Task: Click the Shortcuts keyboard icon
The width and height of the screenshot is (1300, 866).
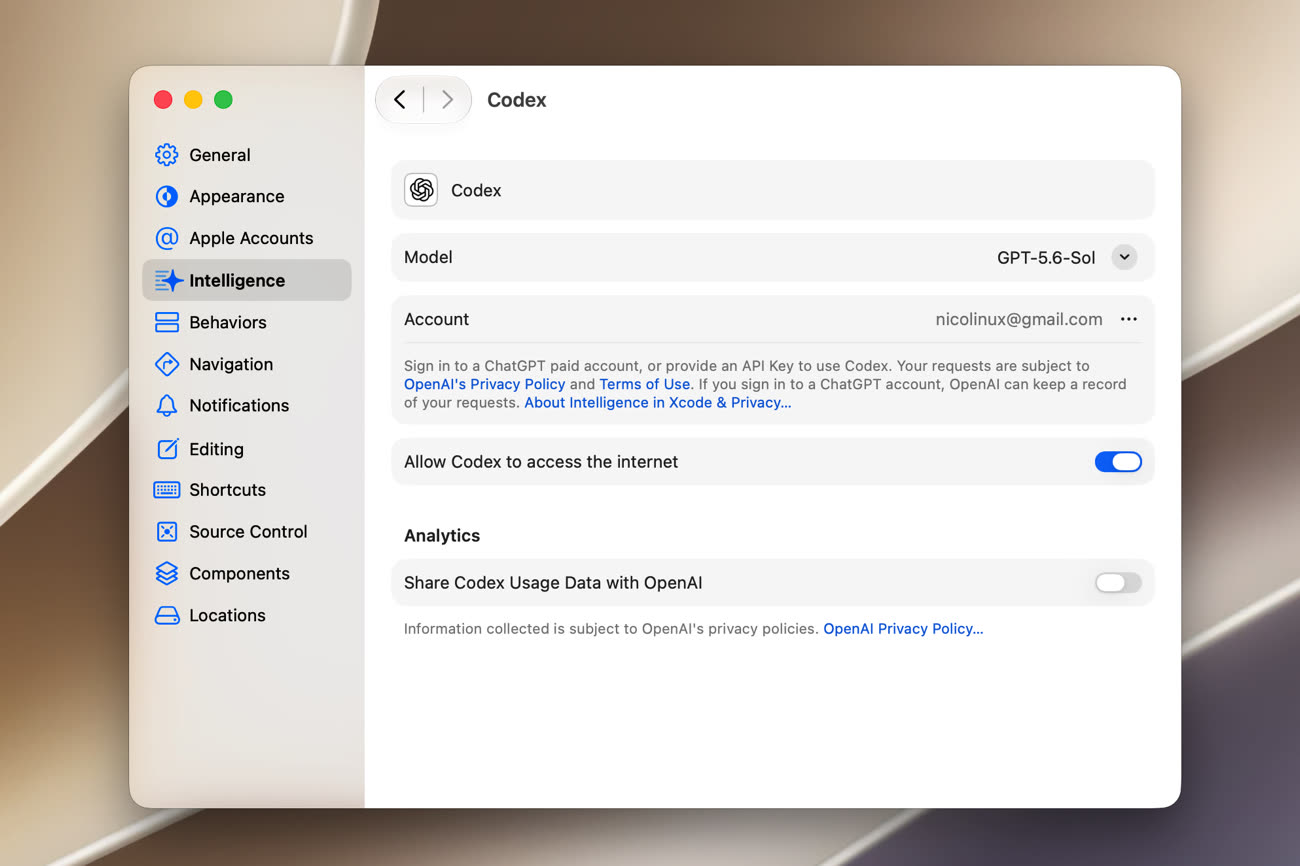Action: [167, 490]
